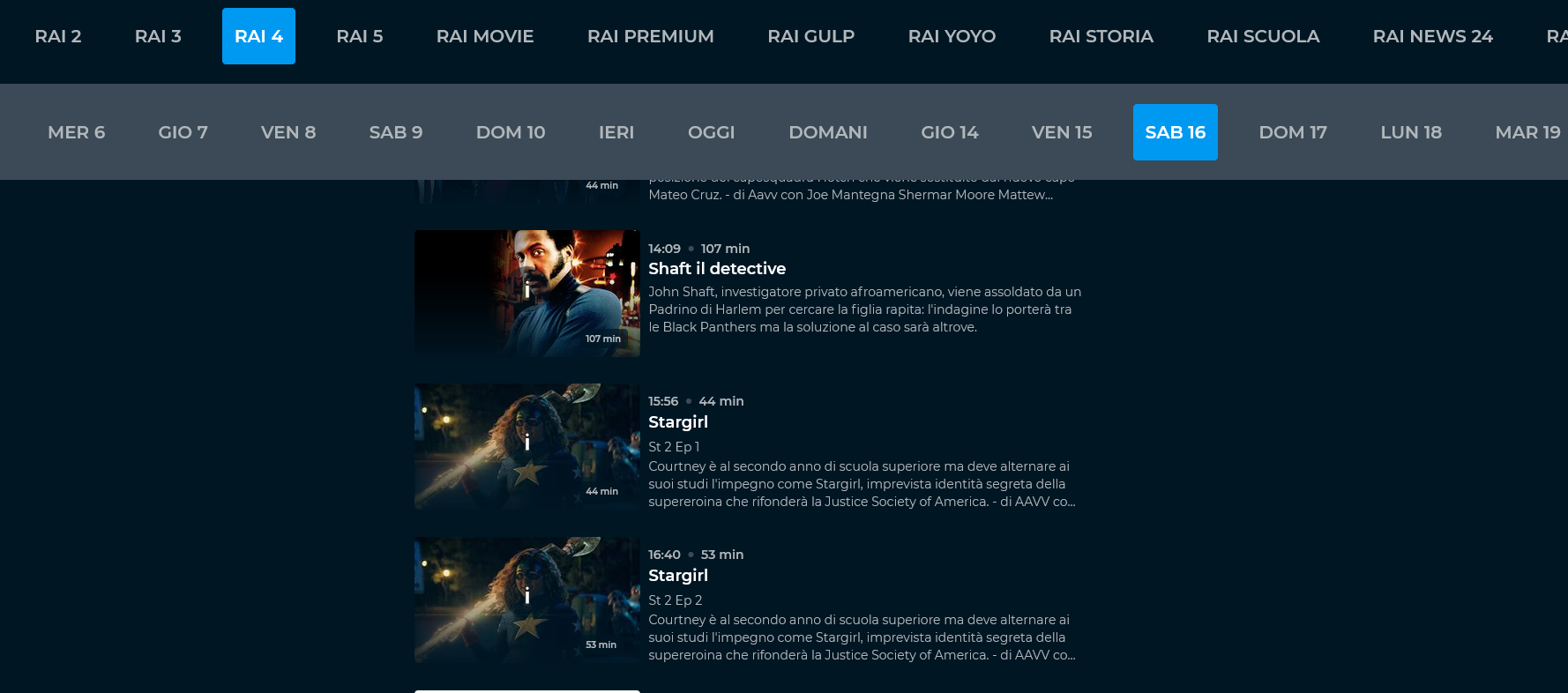Show the RAI NEWS 24 schedule
The image size is (1568, 693).
(x=1433, y=36)
